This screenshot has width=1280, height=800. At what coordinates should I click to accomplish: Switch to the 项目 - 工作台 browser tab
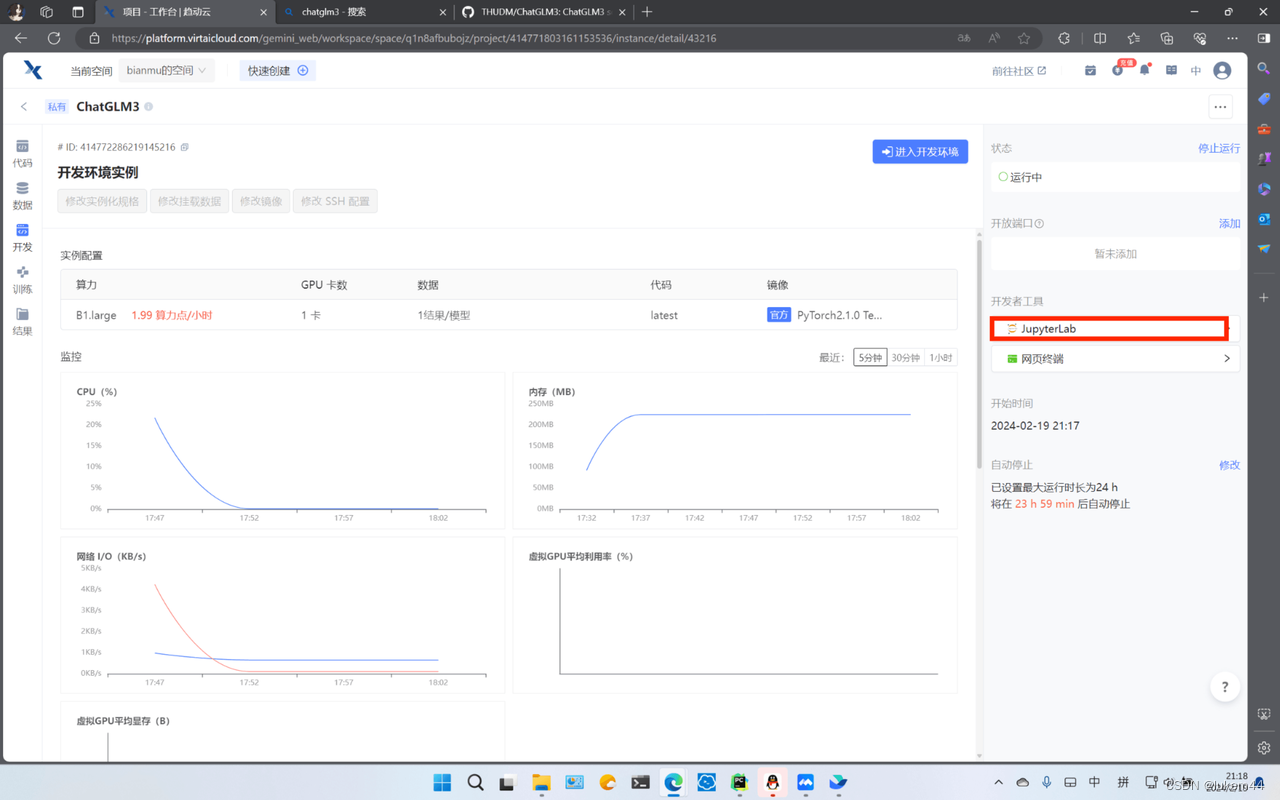(186, 12)
